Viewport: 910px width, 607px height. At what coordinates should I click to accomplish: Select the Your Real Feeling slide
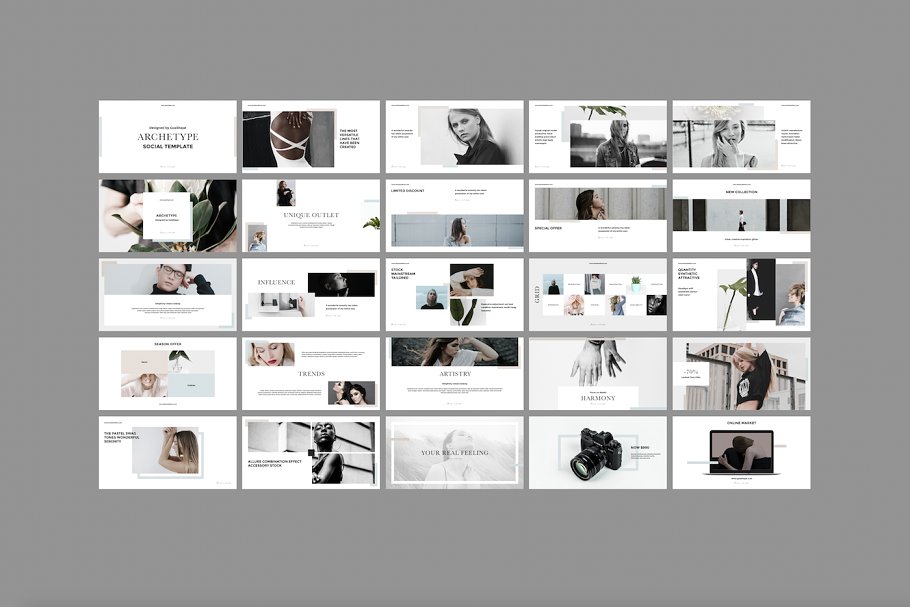click(454, 452)
